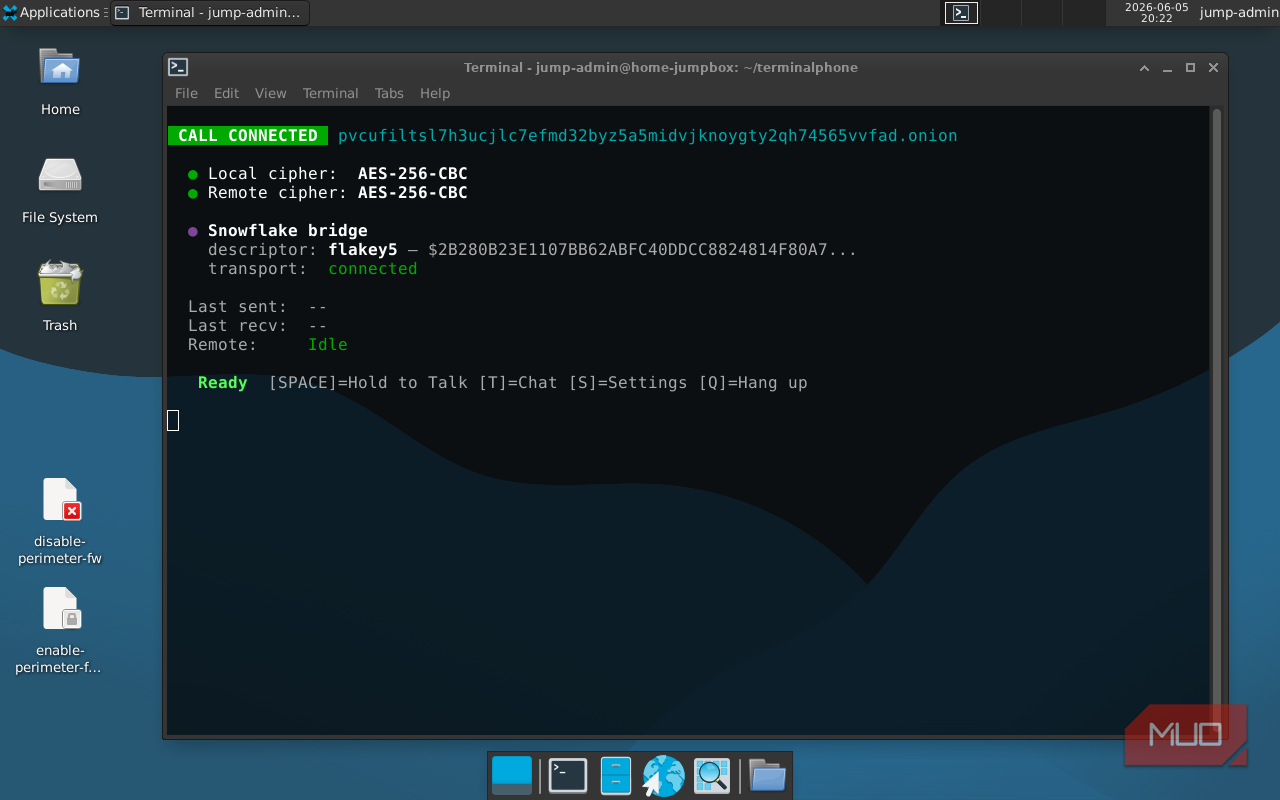Click the .onion address text
This screenshot has height=800, width=1280.
[648, 136]
